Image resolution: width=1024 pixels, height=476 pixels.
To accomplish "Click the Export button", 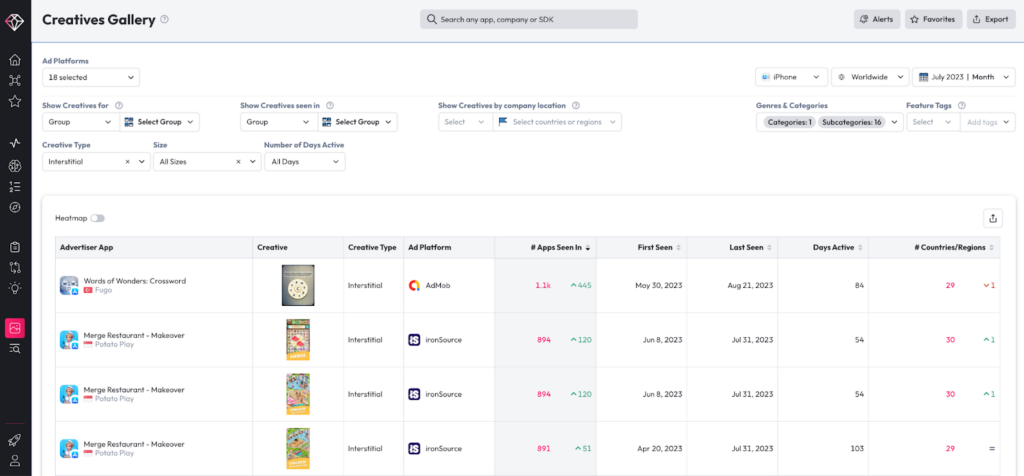I will (x=991, y=20).
